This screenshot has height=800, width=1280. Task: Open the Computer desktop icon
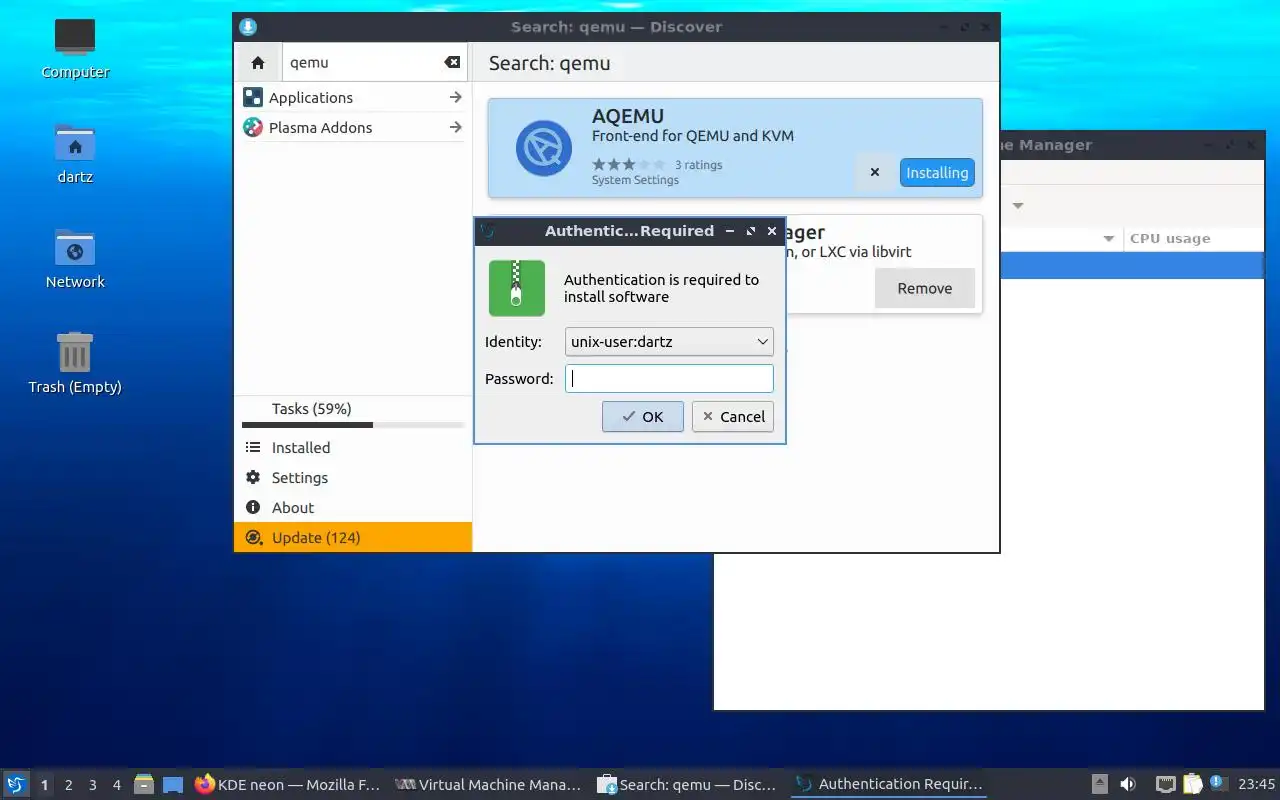(75, 48)
